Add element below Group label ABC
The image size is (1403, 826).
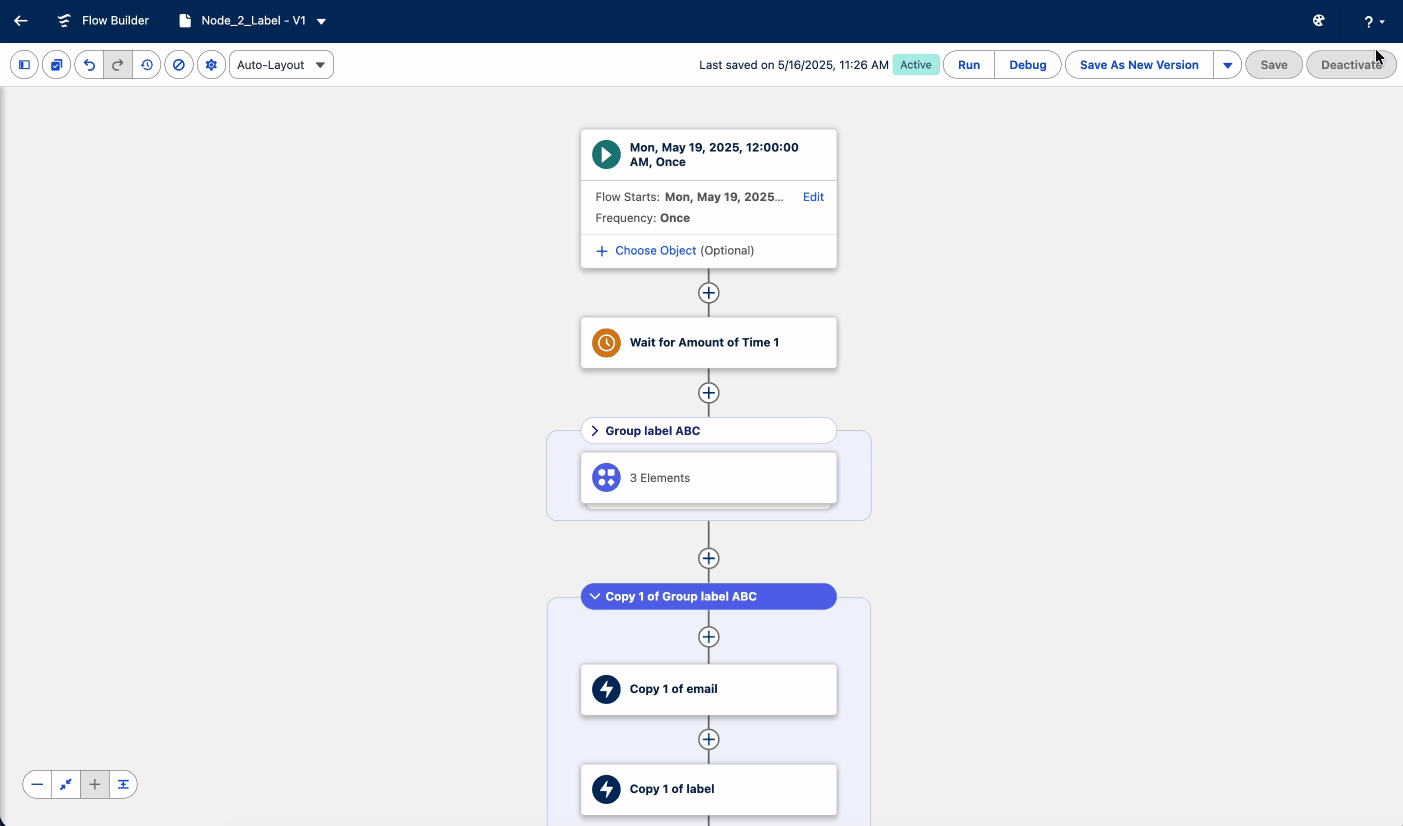[708, 558]
